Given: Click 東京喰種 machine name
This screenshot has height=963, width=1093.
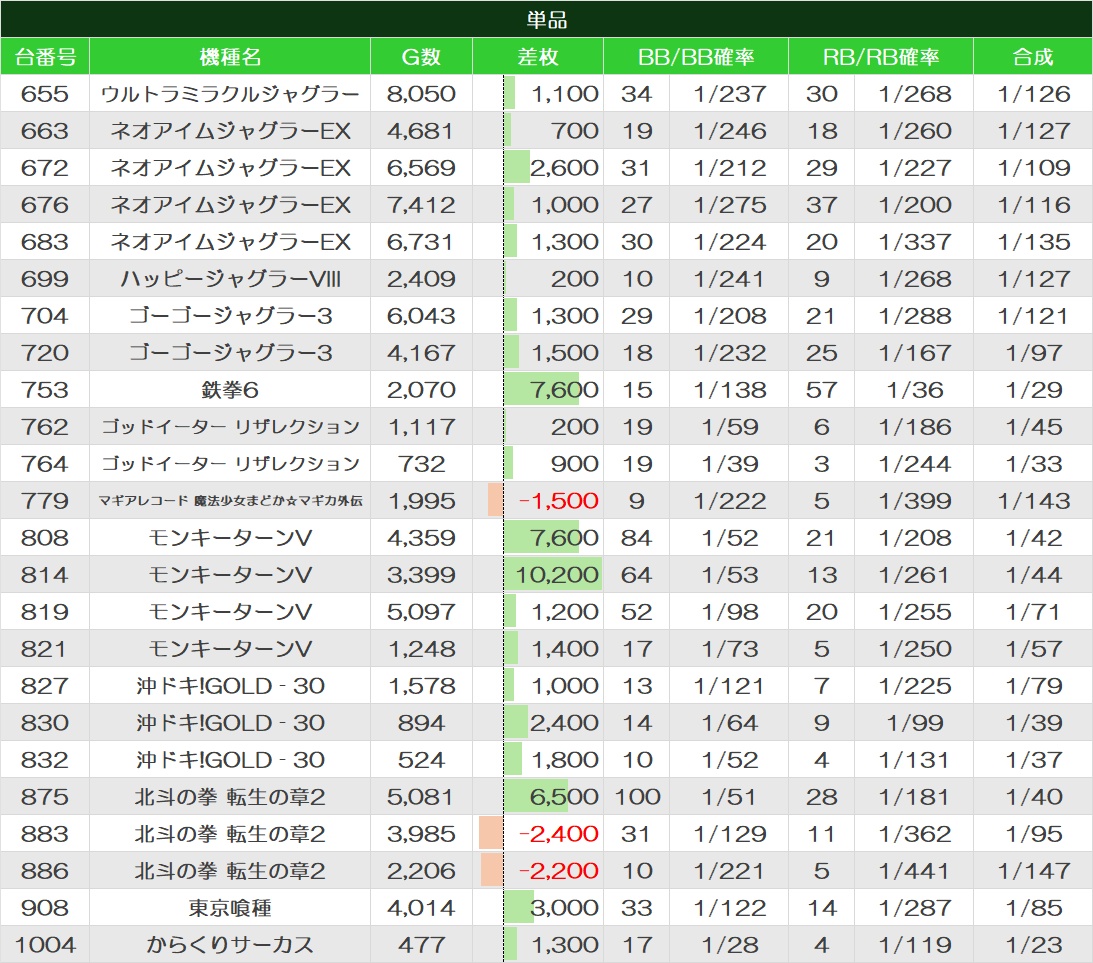Looking at the screenshot, I should [x=230, y=907].
